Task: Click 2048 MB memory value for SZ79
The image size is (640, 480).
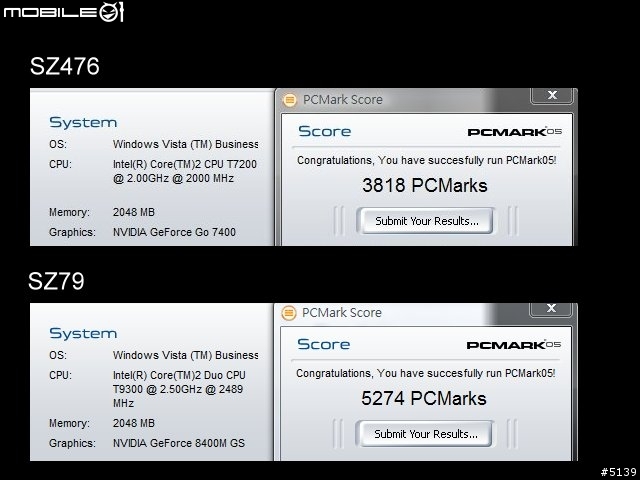Action: pyautogui.click(x=133, y=423)
